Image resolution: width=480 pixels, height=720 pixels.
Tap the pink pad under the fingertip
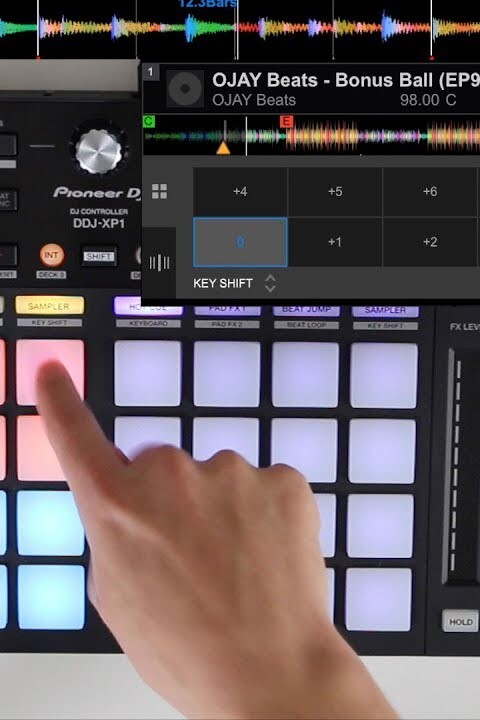click(x=50, y=372)
